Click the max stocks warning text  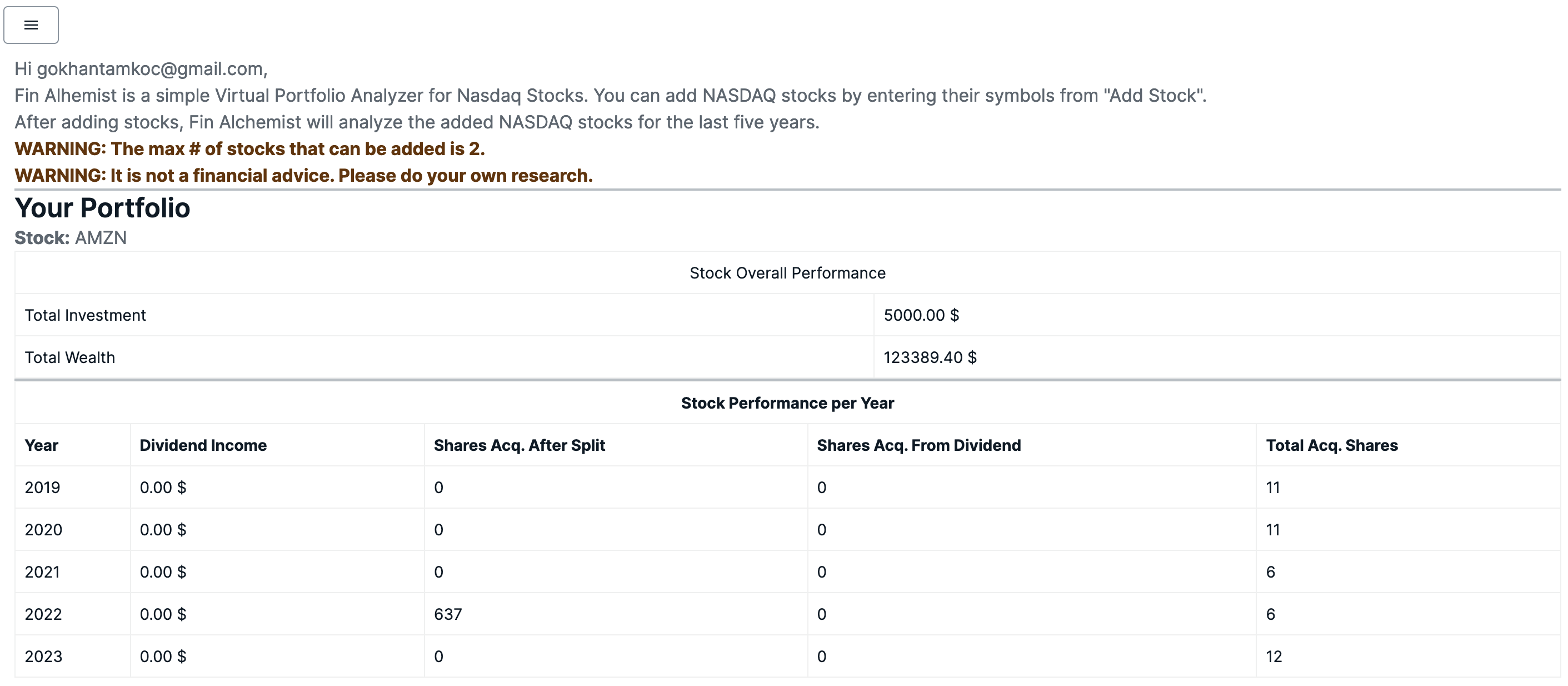(x=249, y=148)
